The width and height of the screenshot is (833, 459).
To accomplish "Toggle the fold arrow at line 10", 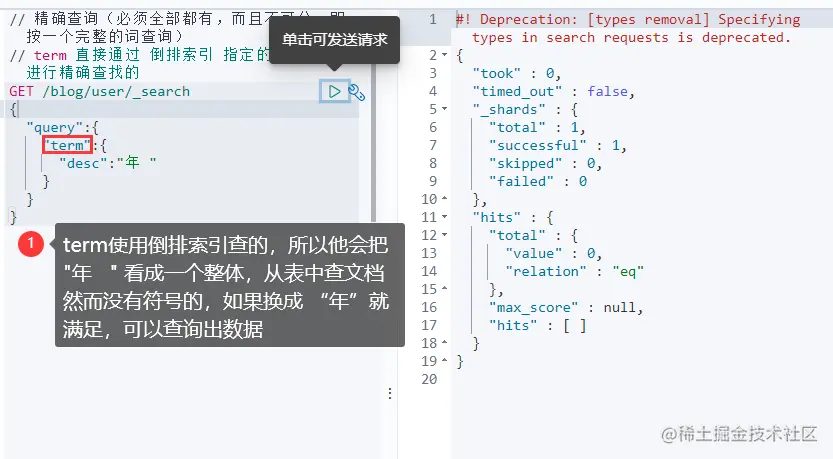I will click(445, 199).
